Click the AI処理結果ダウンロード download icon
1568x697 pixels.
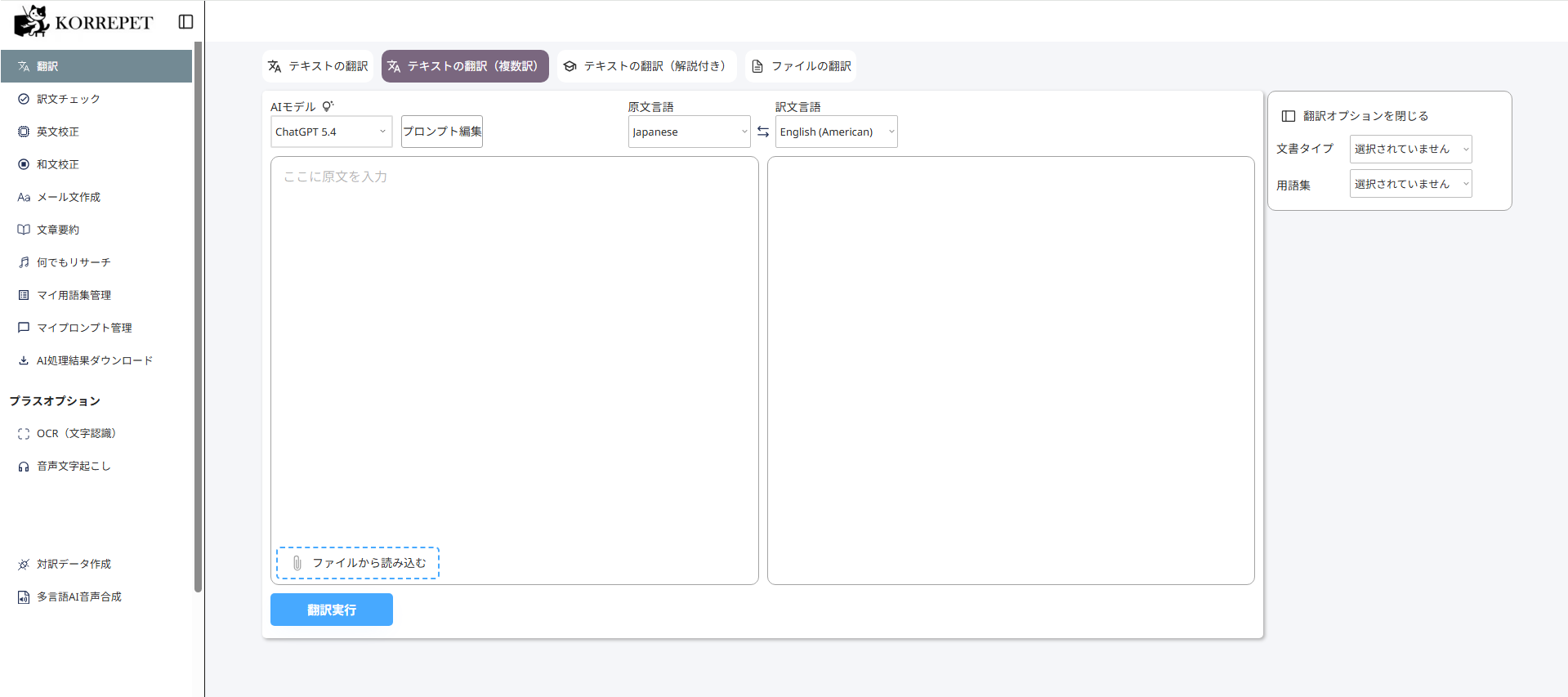(24, 360)
